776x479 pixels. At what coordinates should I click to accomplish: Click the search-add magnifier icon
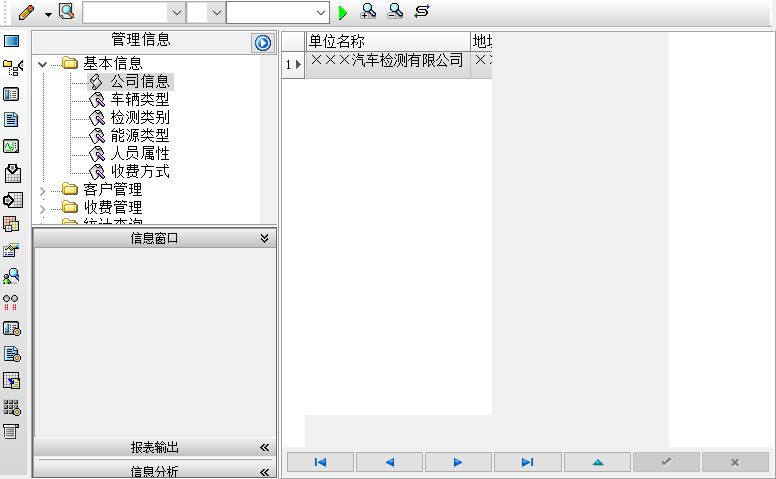pos(368,11)
